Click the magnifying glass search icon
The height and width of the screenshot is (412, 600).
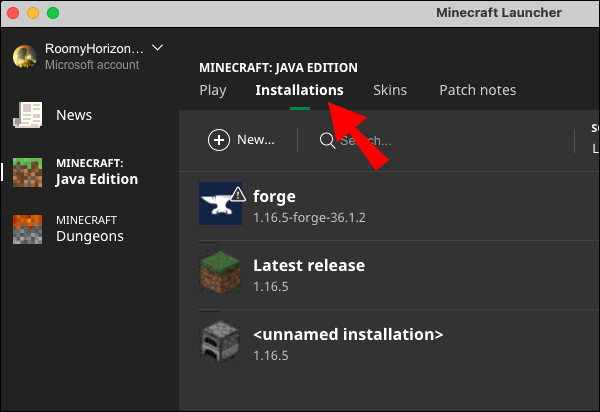[x=327, y=141]
